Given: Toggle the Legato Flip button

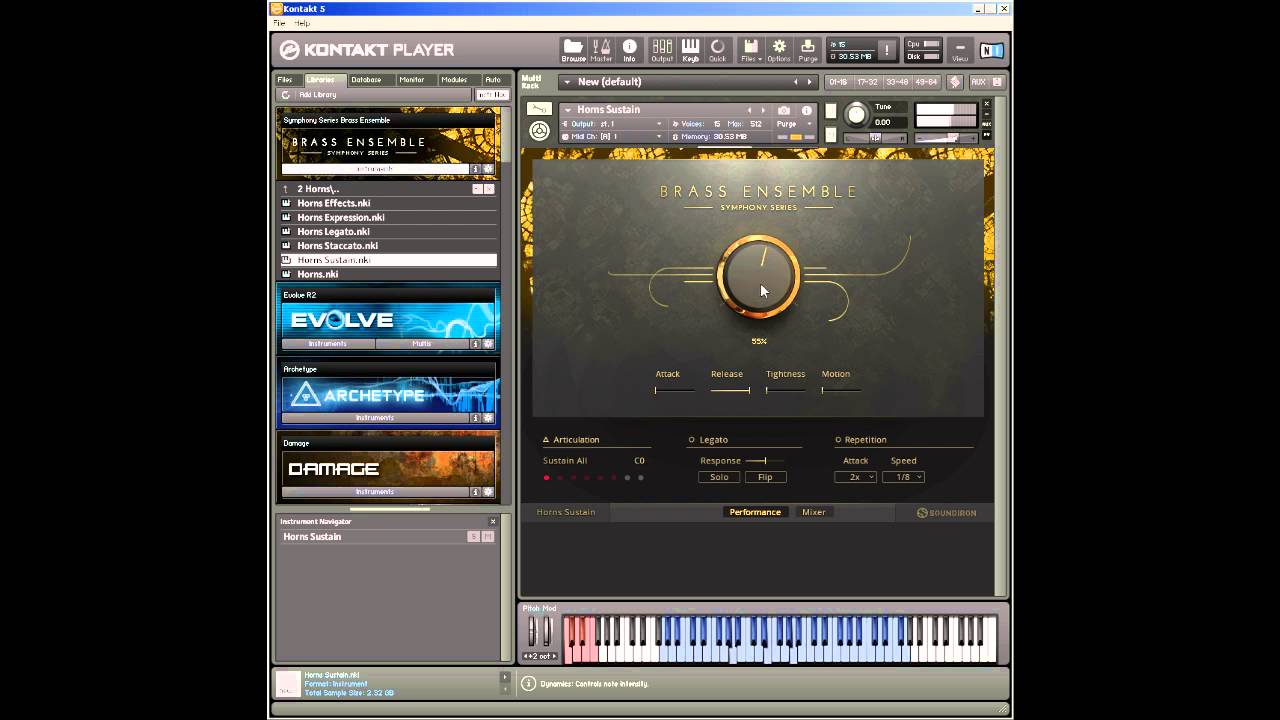Looking at the screenshot, I should [x=765, y=477].
